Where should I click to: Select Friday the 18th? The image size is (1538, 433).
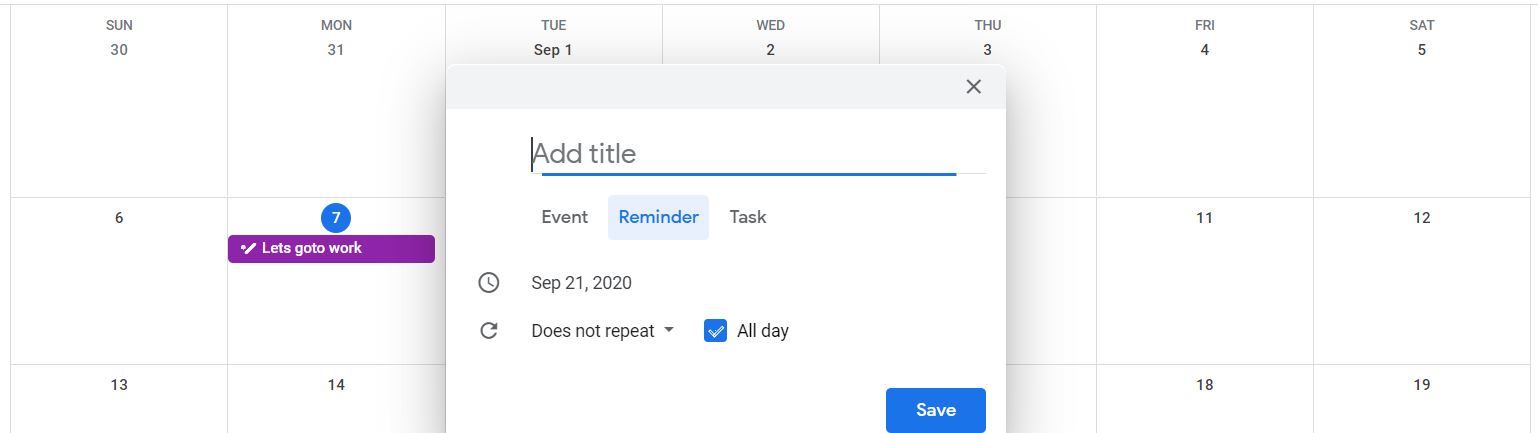pos(1205,384)
